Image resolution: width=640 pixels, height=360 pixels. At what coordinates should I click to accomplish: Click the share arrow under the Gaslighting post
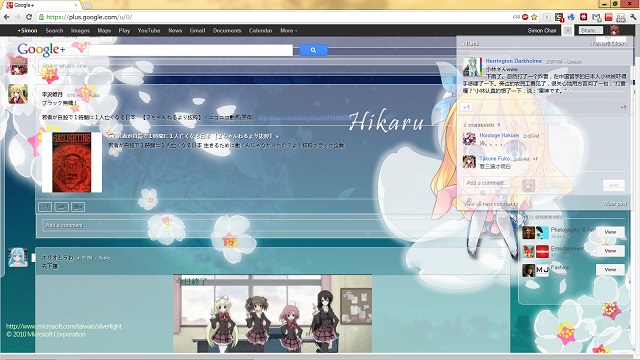[x=61, y=207]
